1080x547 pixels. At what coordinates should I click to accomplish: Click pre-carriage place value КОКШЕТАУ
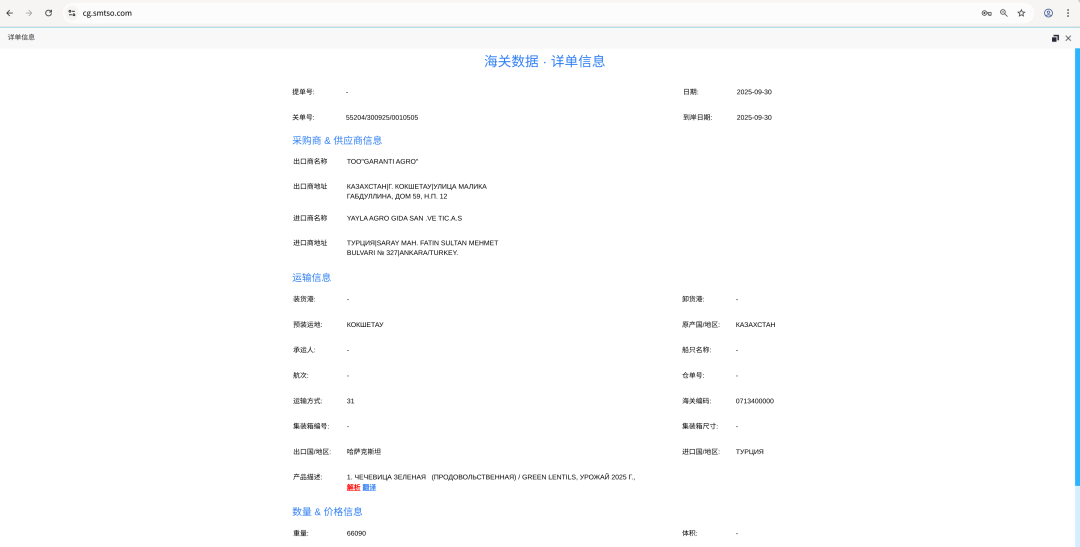click(x=365, y=324)
